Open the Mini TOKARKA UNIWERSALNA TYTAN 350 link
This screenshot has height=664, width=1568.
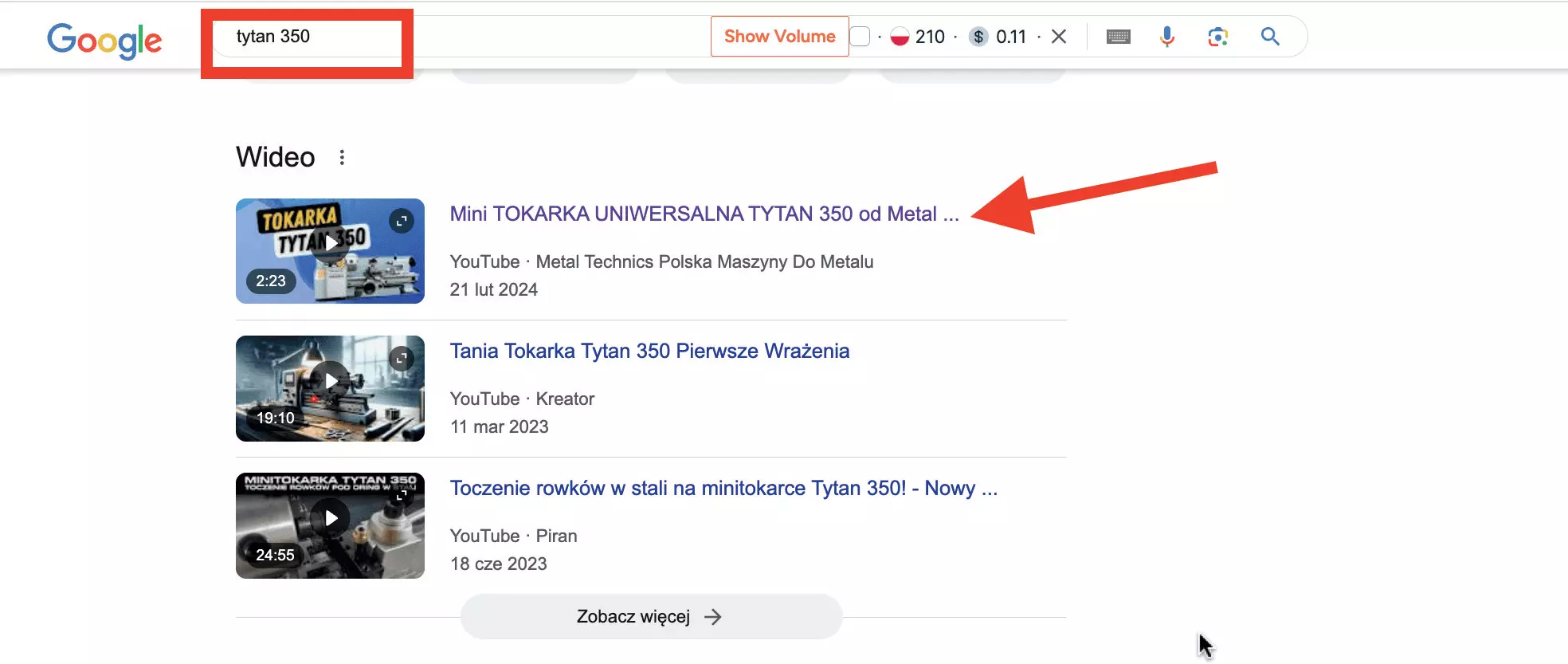coord(704,214)
